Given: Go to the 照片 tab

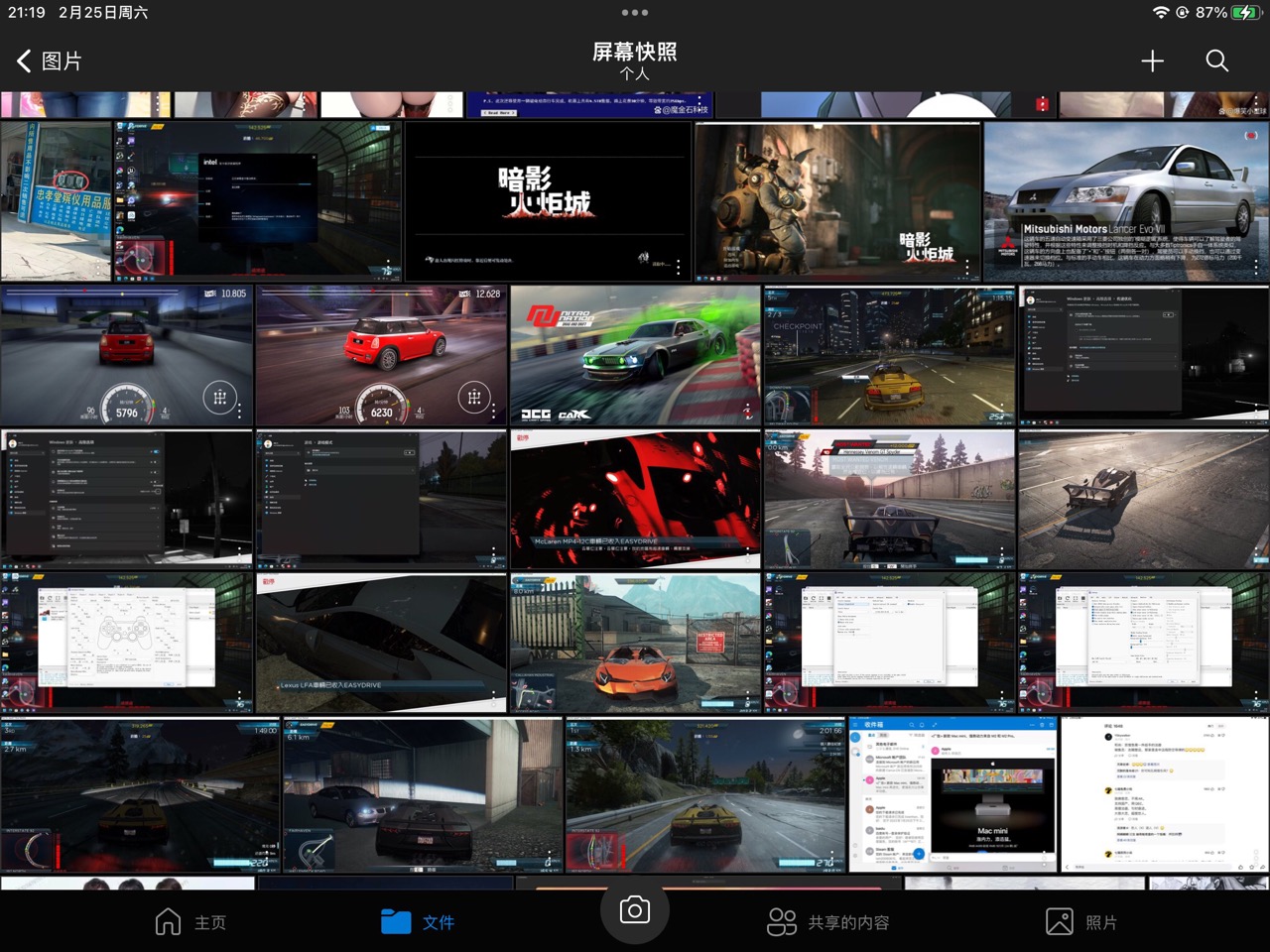Looking at the screenshot, I should click(x=1081, y=922).
